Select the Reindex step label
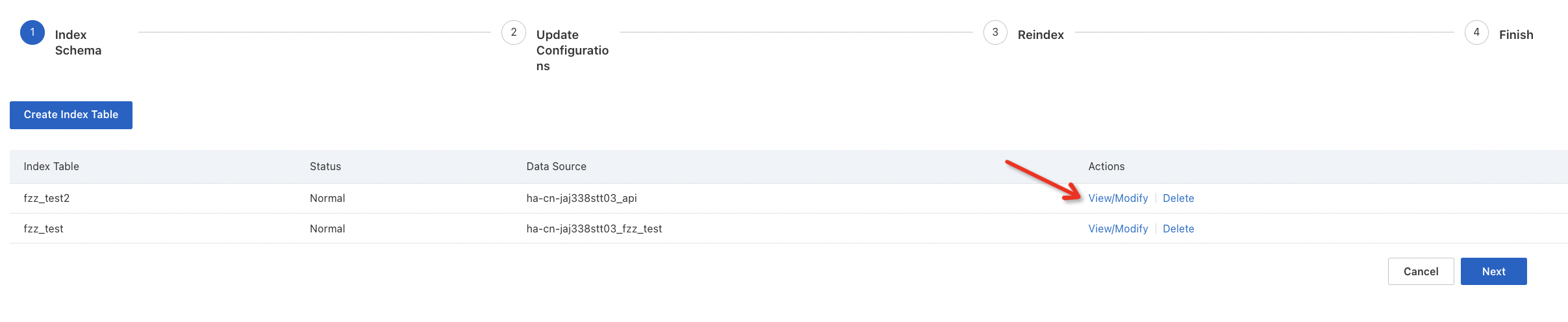1568x322 pixels. (1041, 35)
